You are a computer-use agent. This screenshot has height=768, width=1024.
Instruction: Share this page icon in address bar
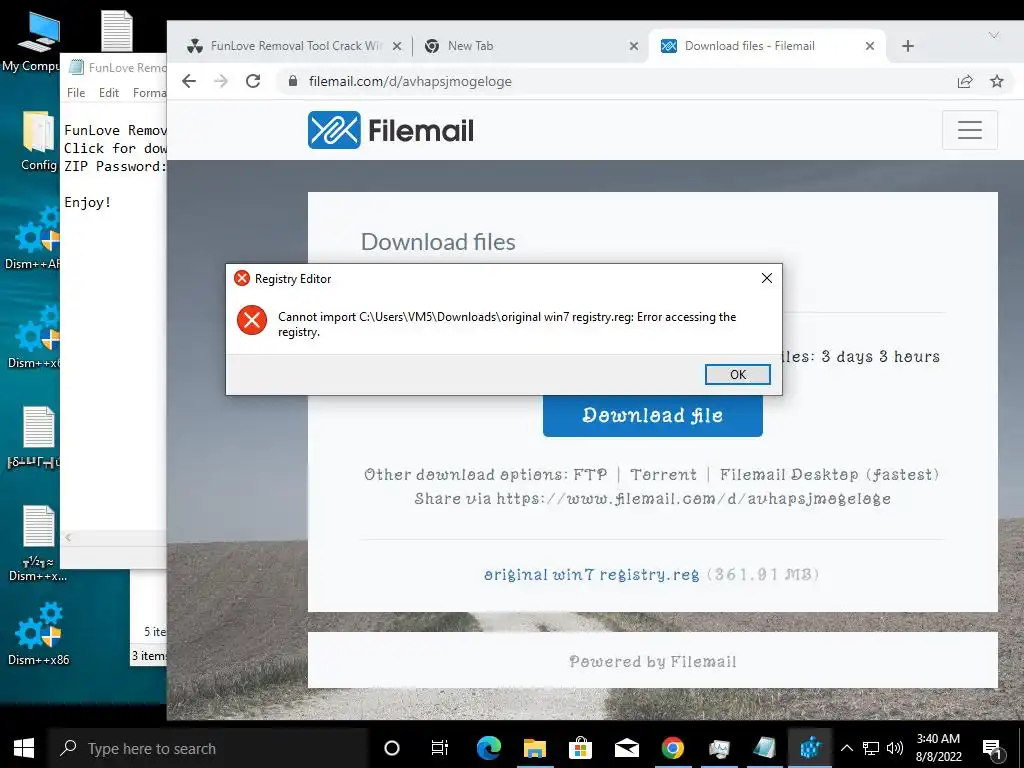point(965,81)
